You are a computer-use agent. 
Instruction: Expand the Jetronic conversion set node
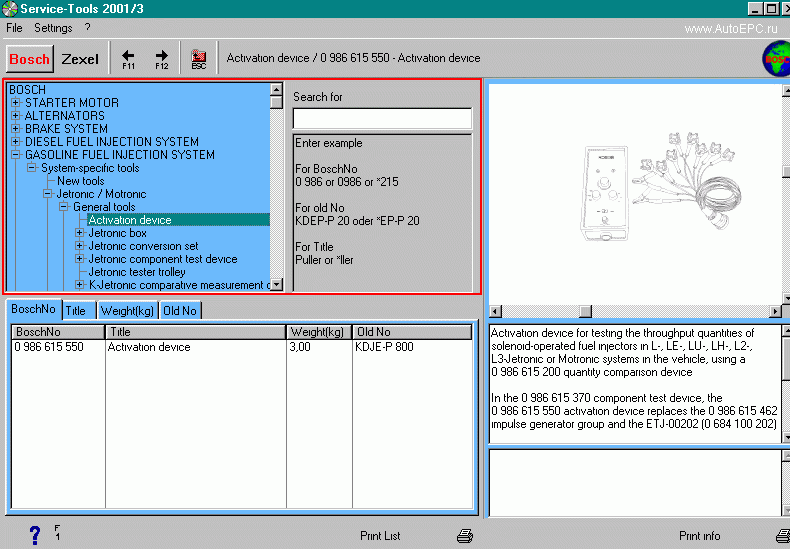click(80, 246)
